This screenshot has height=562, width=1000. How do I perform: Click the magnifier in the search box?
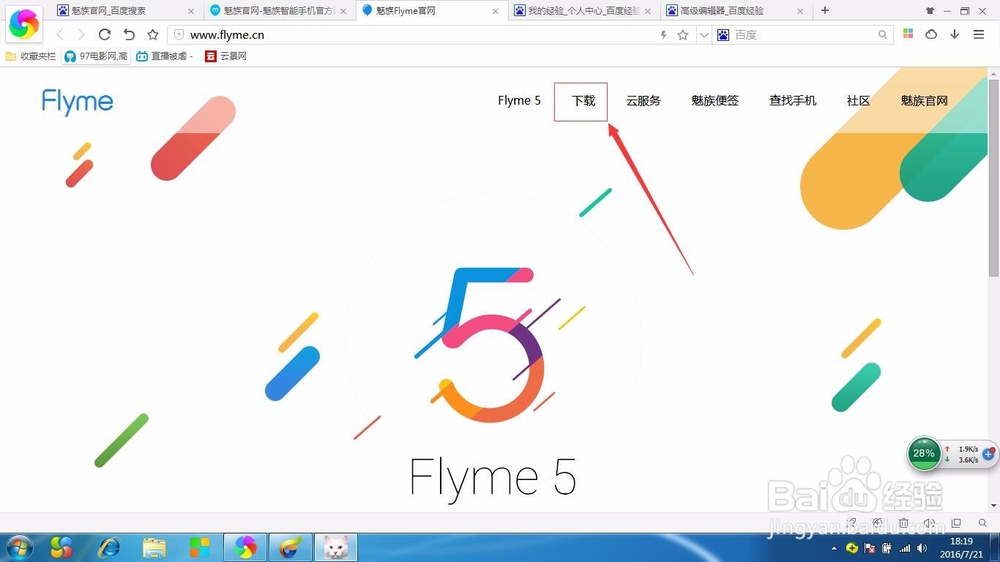point(882,35)
